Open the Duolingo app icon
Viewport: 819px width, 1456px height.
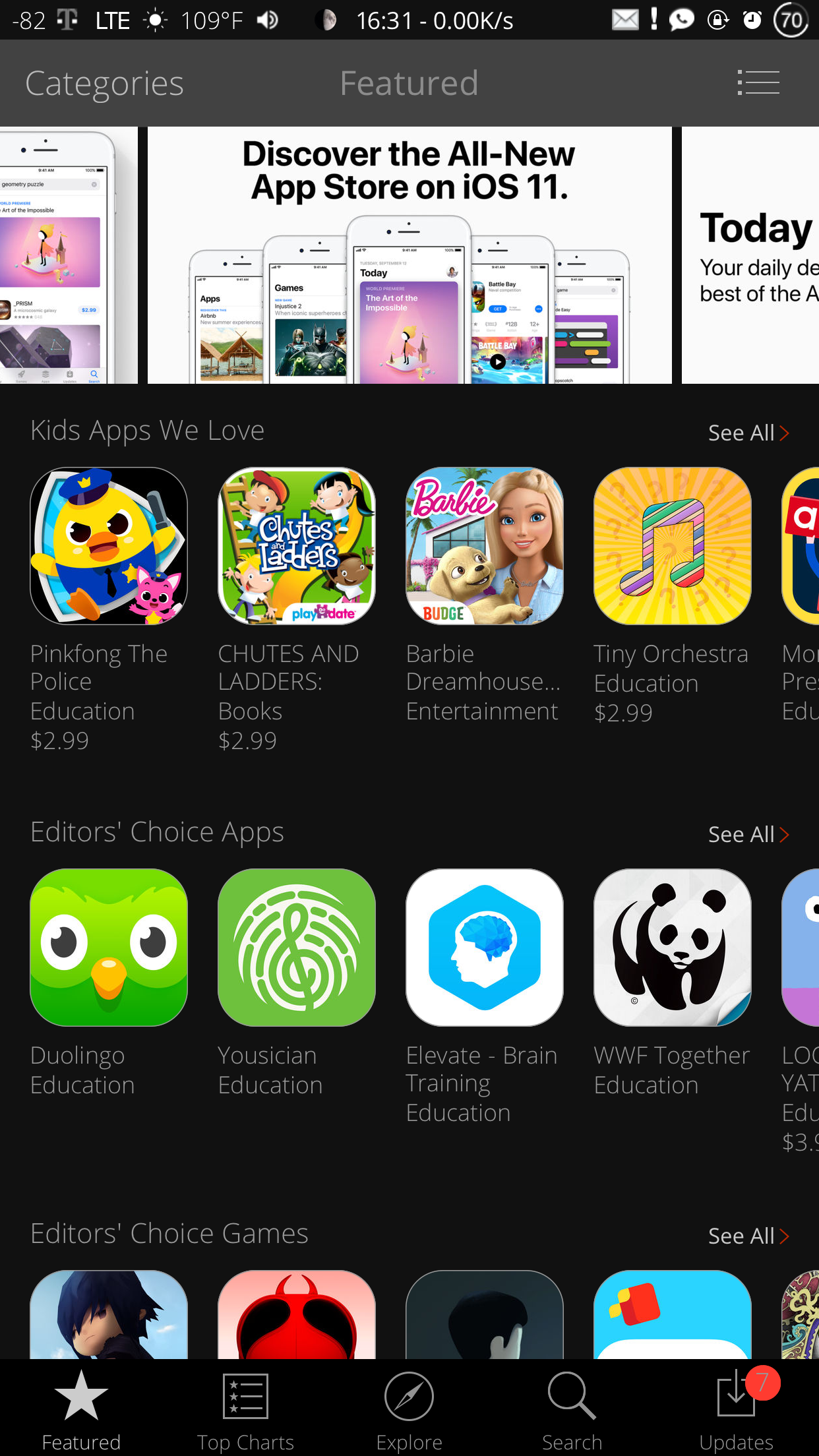(x=109, y=947)
